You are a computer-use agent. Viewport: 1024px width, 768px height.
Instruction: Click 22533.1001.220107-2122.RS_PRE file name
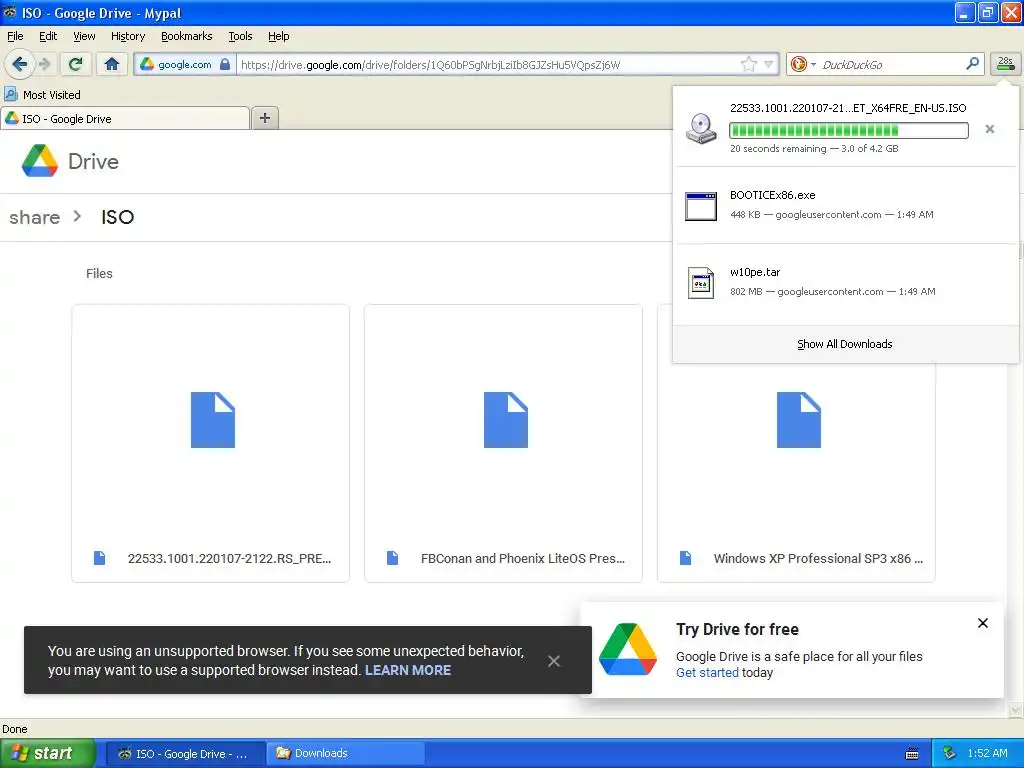pyautogui.click(x=229, y=558)
